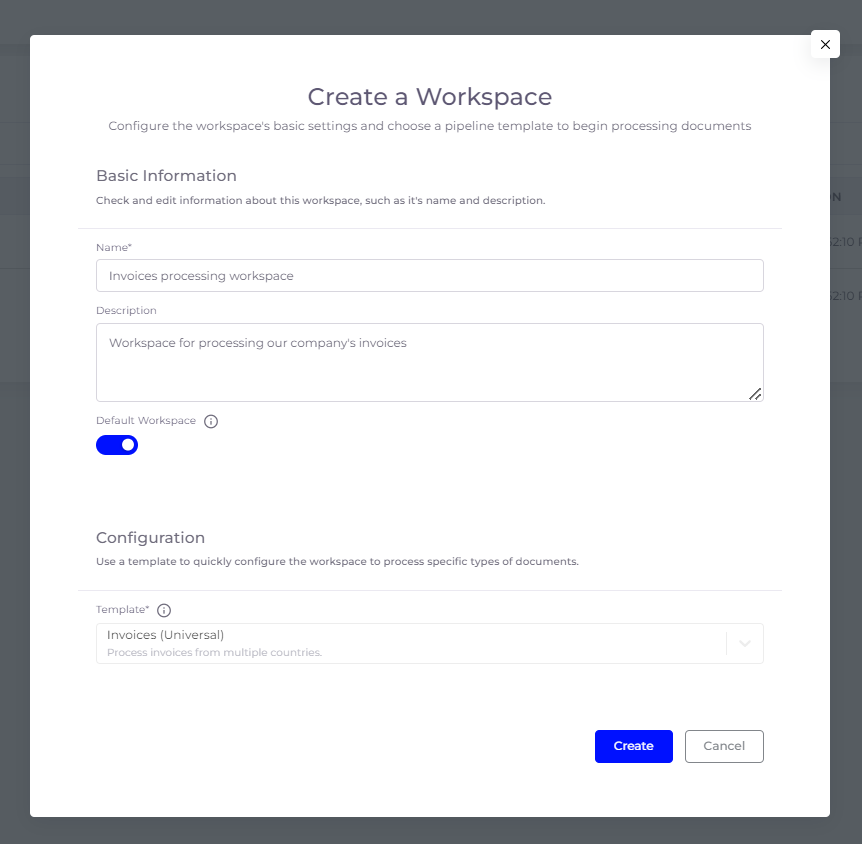
Task: Click the Configuration section header
Action: point(150,538)
